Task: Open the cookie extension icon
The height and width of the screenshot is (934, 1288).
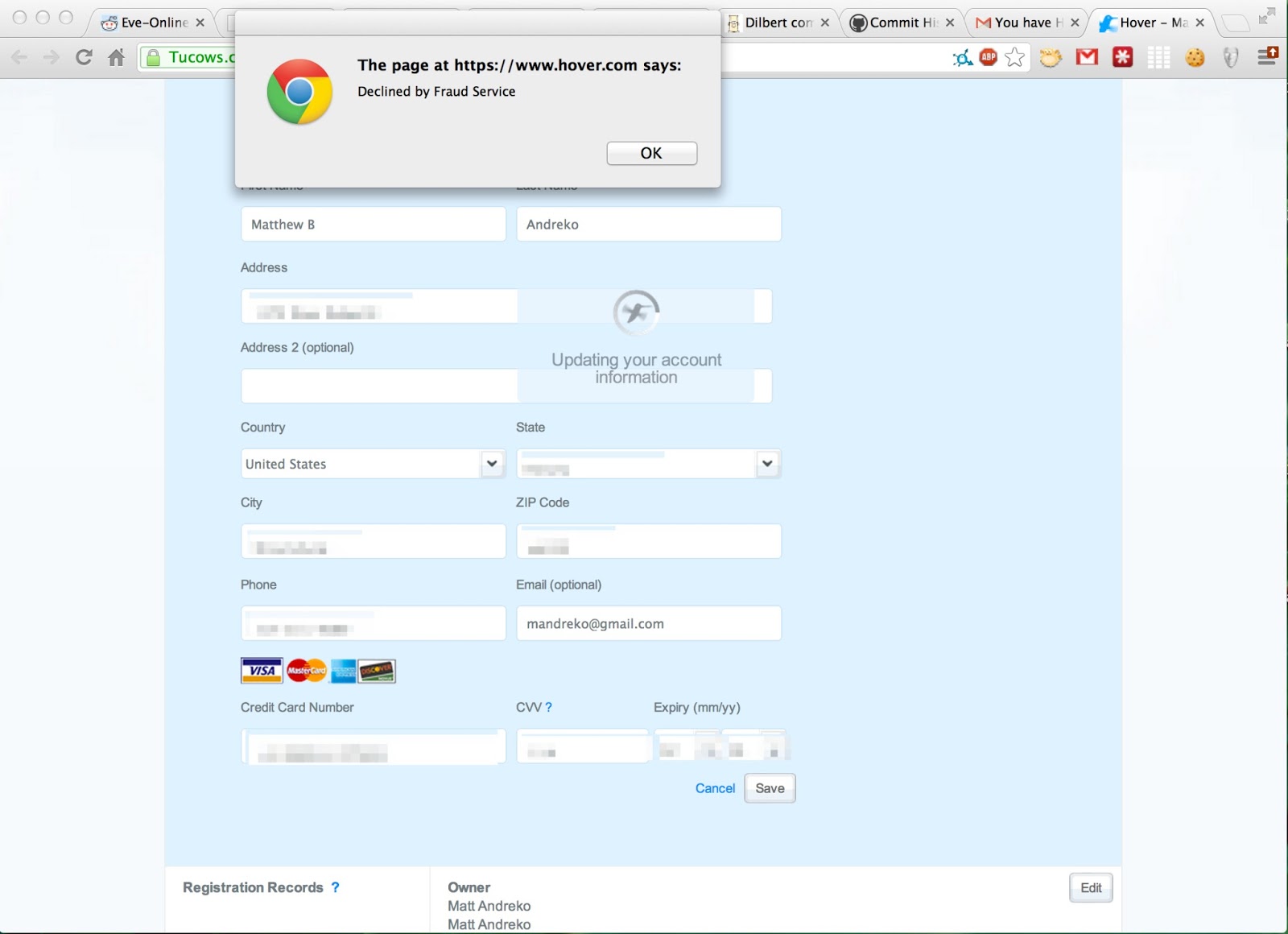Action: [1195, 57]
